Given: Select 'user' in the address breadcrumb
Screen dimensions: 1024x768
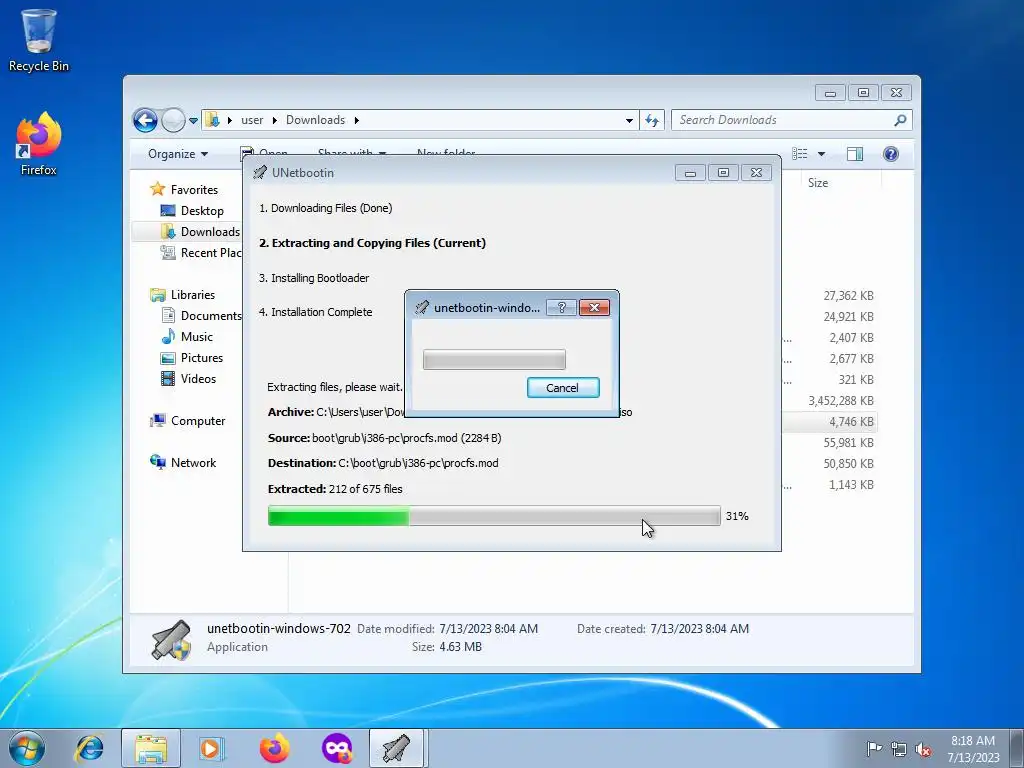Looking at the screenshot, I should 252,120.
